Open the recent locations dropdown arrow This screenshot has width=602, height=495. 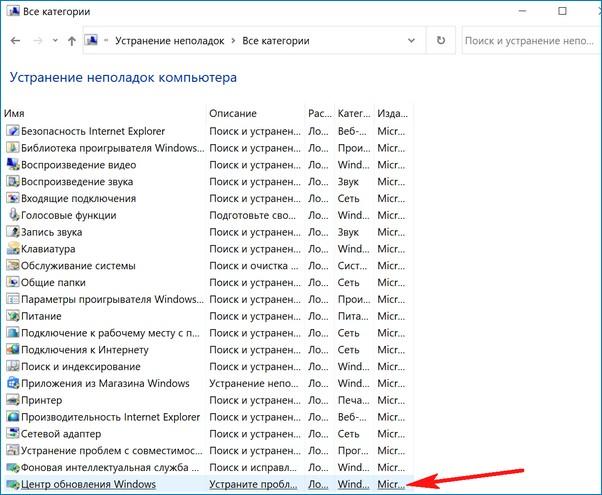[55, 41]
